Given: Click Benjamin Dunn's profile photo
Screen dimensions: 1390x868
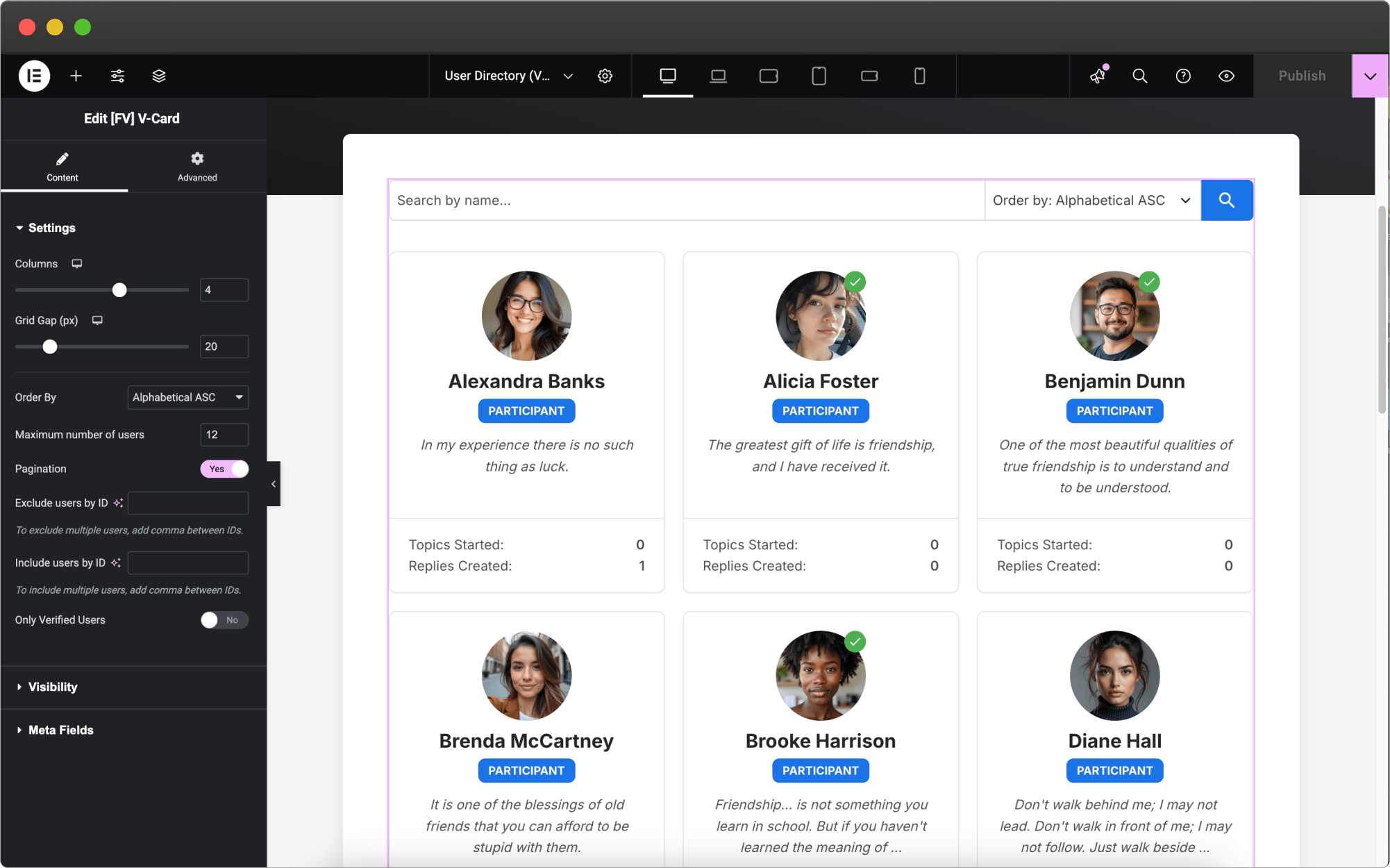Looking at the screenshot, I should coord(1115,316).
